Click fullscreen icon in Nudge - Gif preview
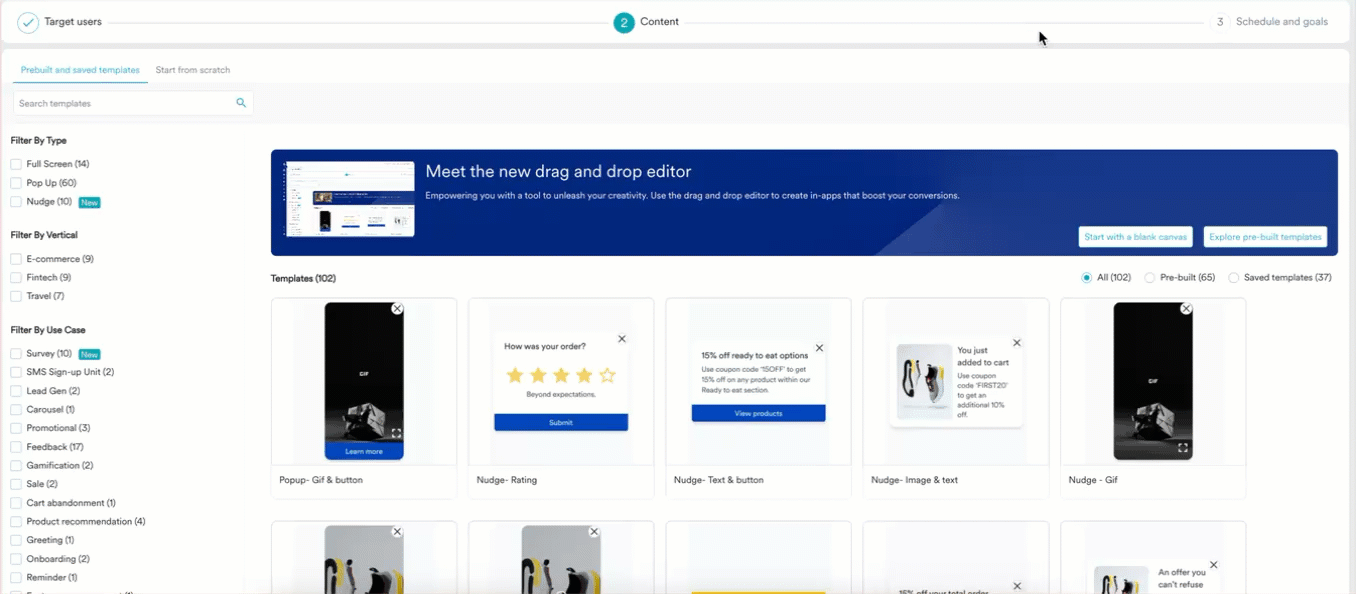 pos(1183,448)
